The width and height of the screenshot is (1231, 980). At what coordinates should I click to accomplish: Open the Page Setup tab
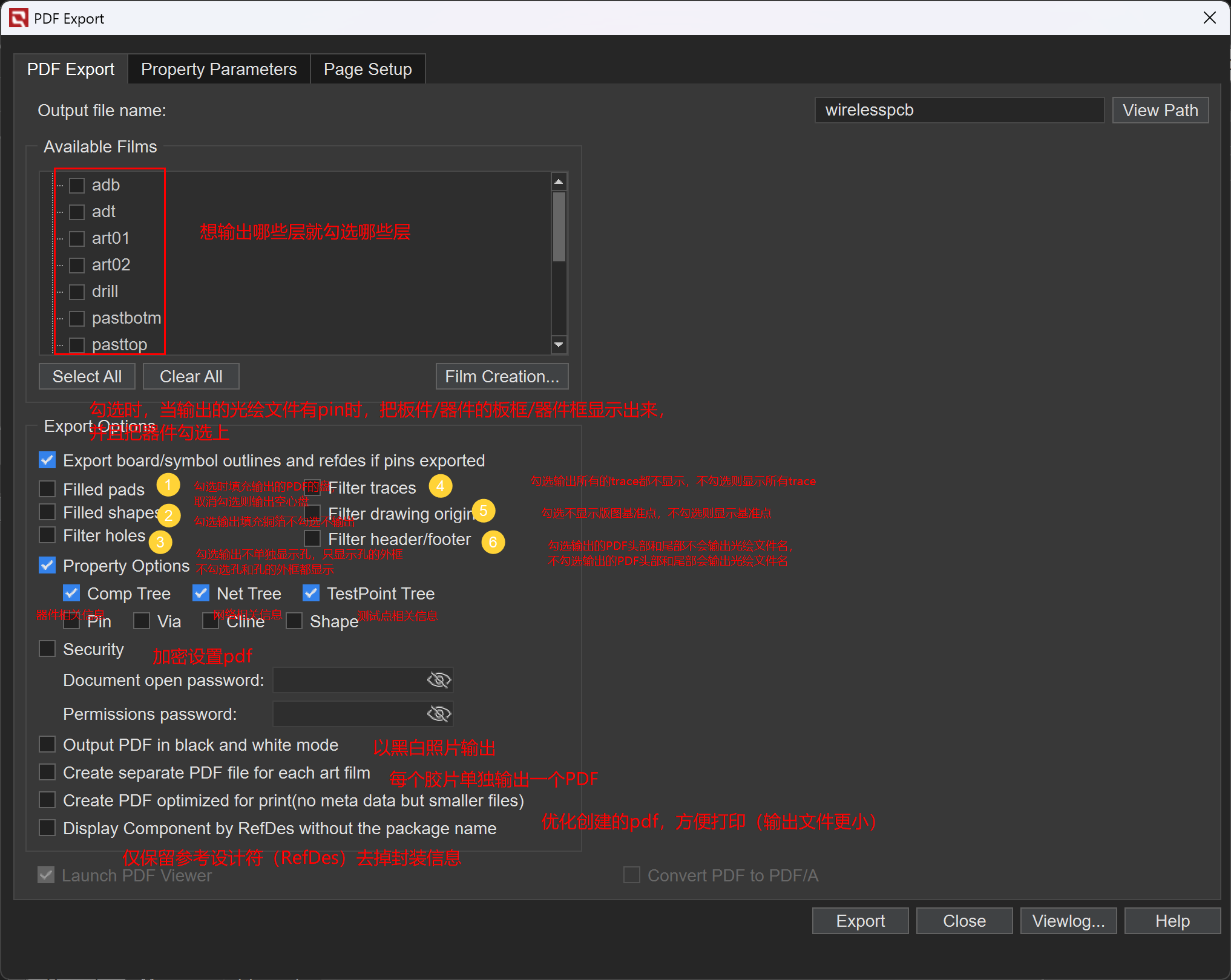[x=367, y=69]
